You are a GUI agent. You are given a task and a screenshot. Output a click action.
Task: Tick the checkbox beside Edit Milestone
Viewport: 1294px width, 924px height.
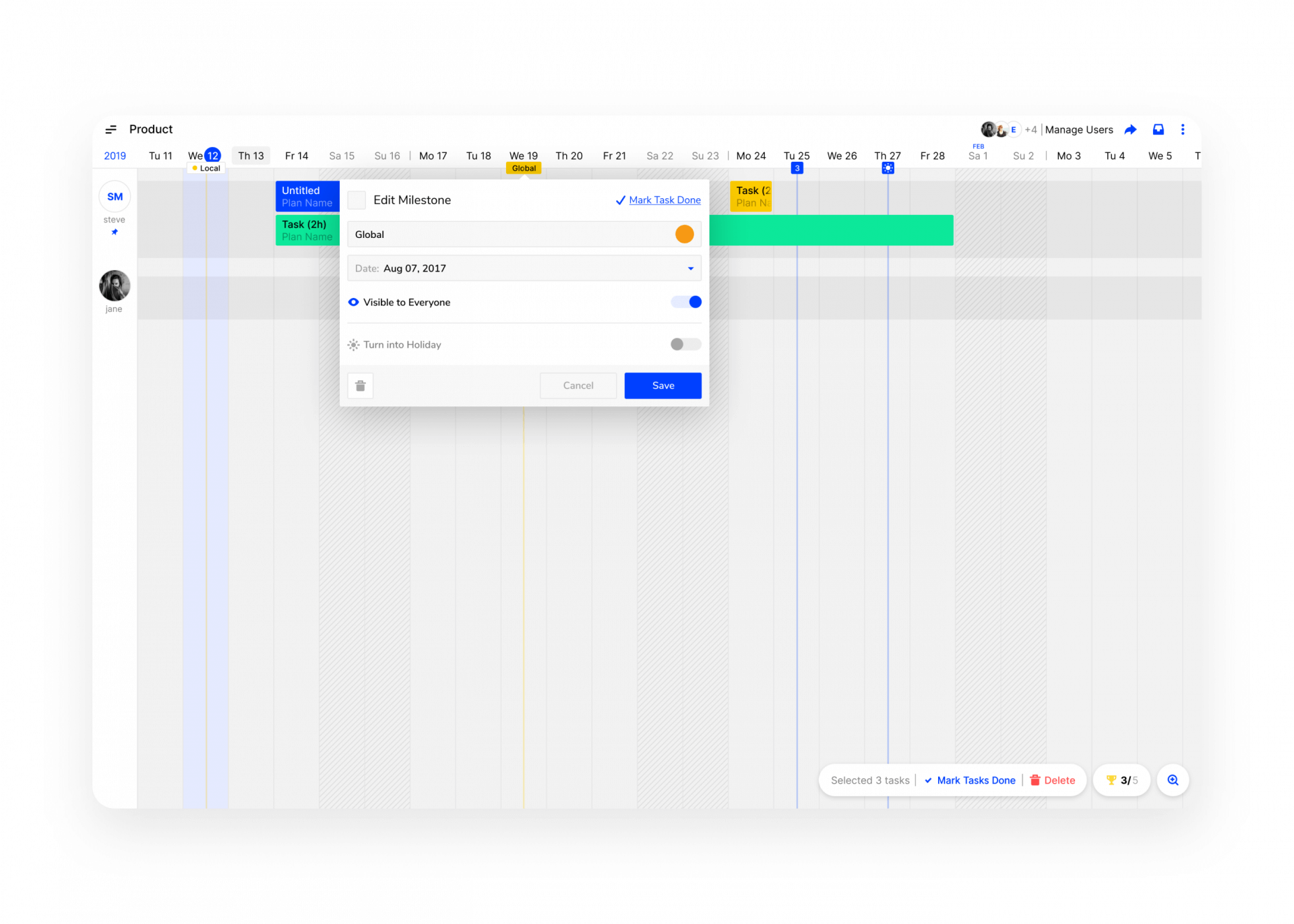(357, 200)
